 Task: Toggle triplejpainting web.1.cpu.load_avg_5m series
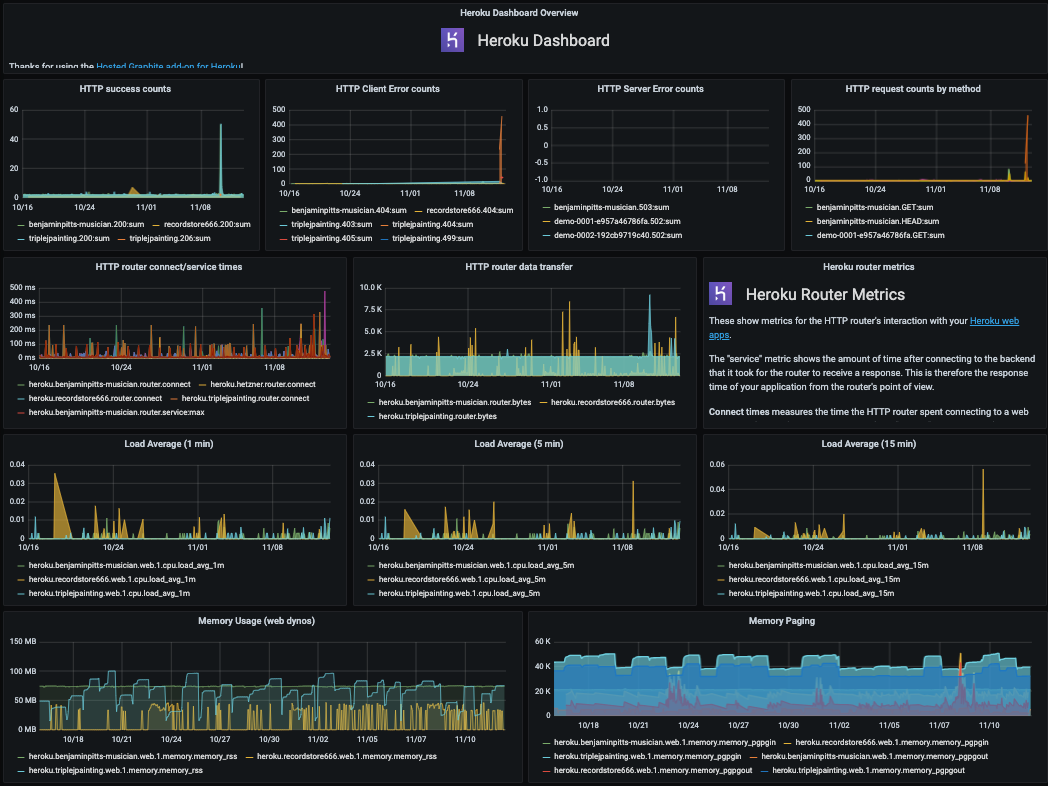coord(459,594)
